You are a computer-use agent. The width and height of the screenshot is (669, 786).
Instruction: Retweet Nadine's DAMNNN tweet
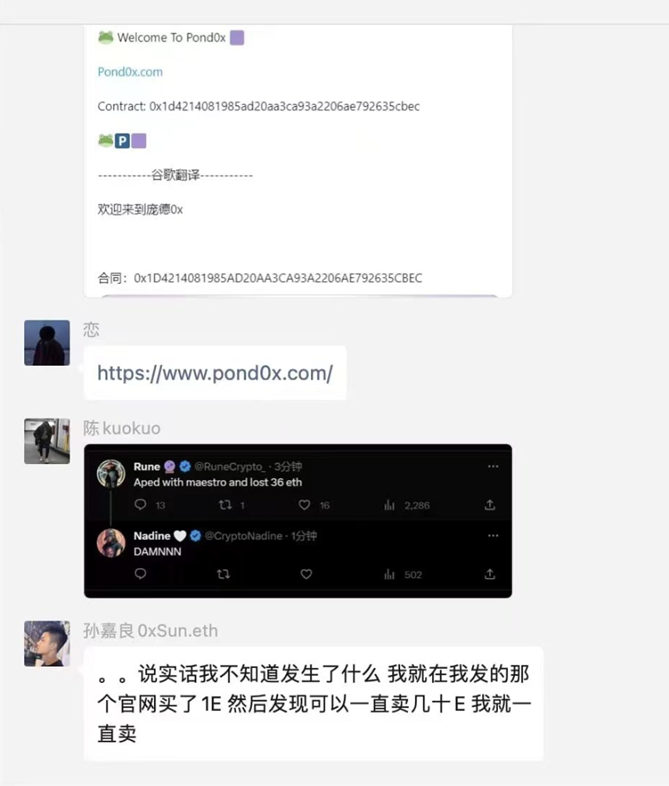(x=224, y=574)
